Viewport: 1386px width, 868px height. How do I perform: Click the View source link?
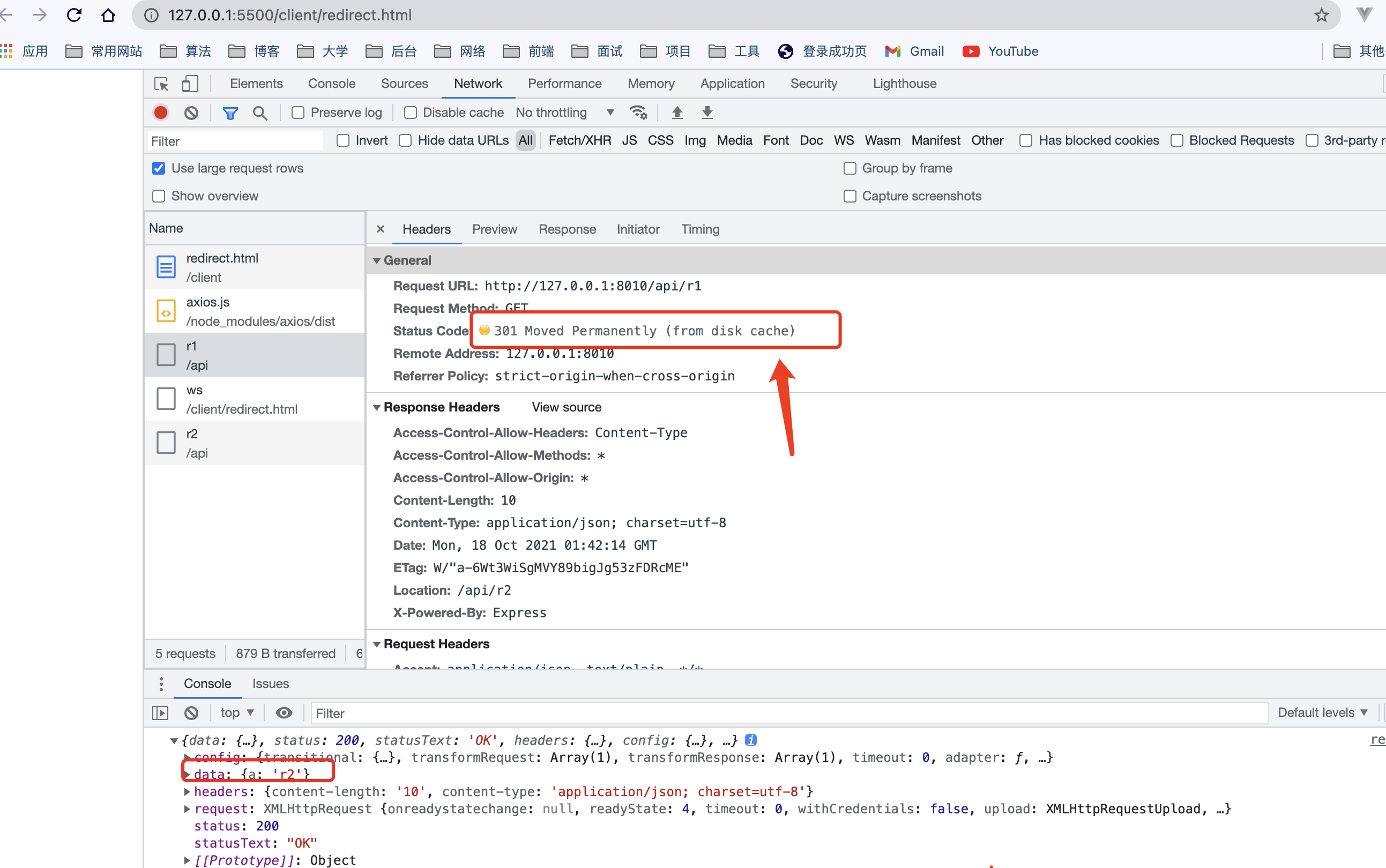566,407
